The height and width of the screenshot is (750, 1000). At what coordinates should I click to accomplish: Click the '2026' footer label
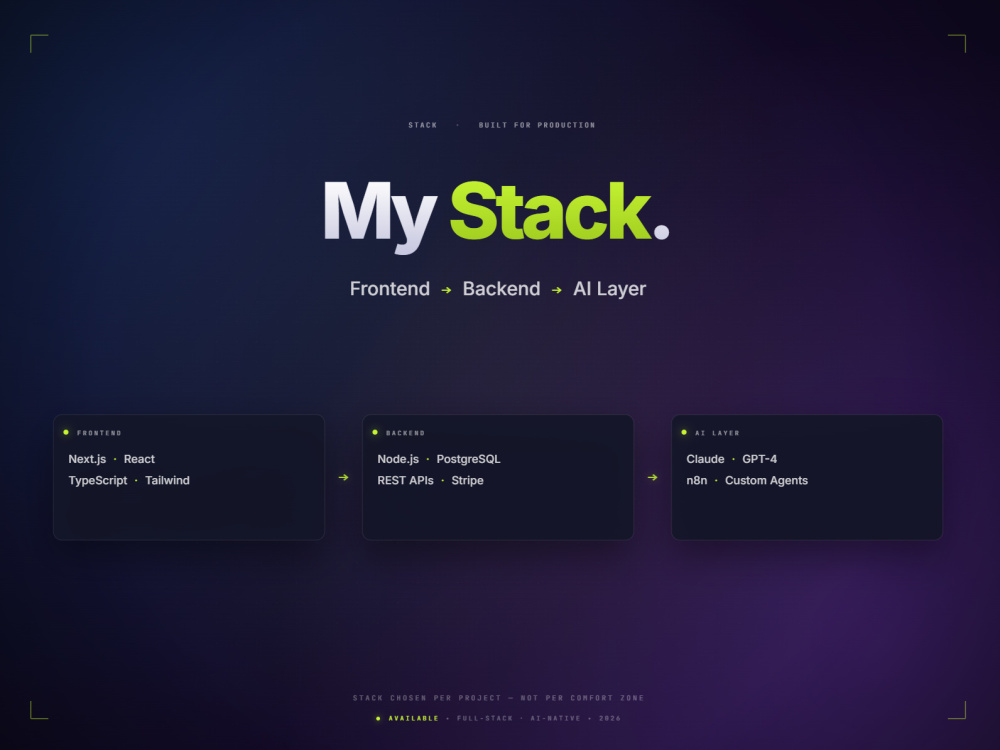610,718
